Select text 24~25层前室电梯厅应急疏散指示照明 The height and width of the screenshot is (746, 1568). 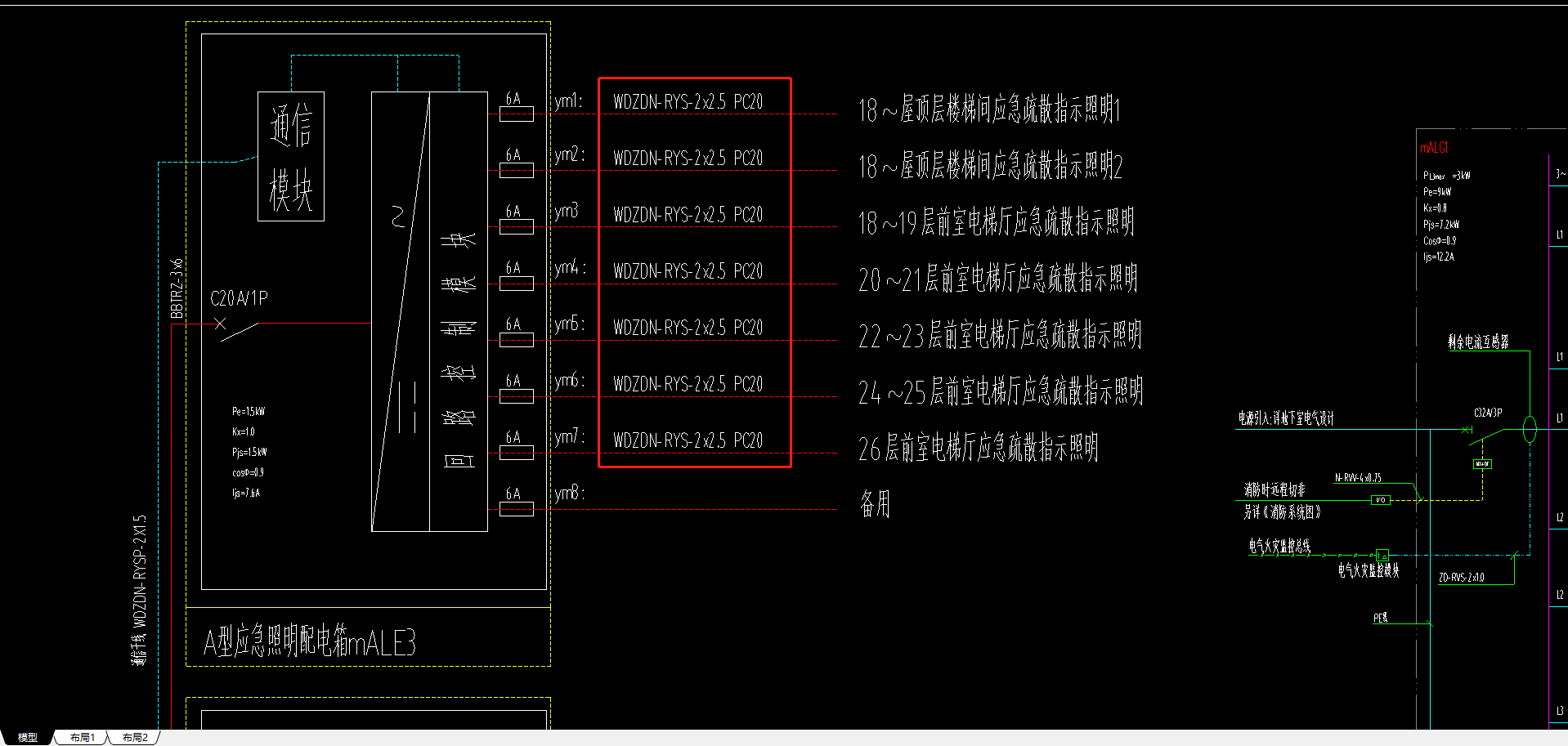tap(1001, 392)
